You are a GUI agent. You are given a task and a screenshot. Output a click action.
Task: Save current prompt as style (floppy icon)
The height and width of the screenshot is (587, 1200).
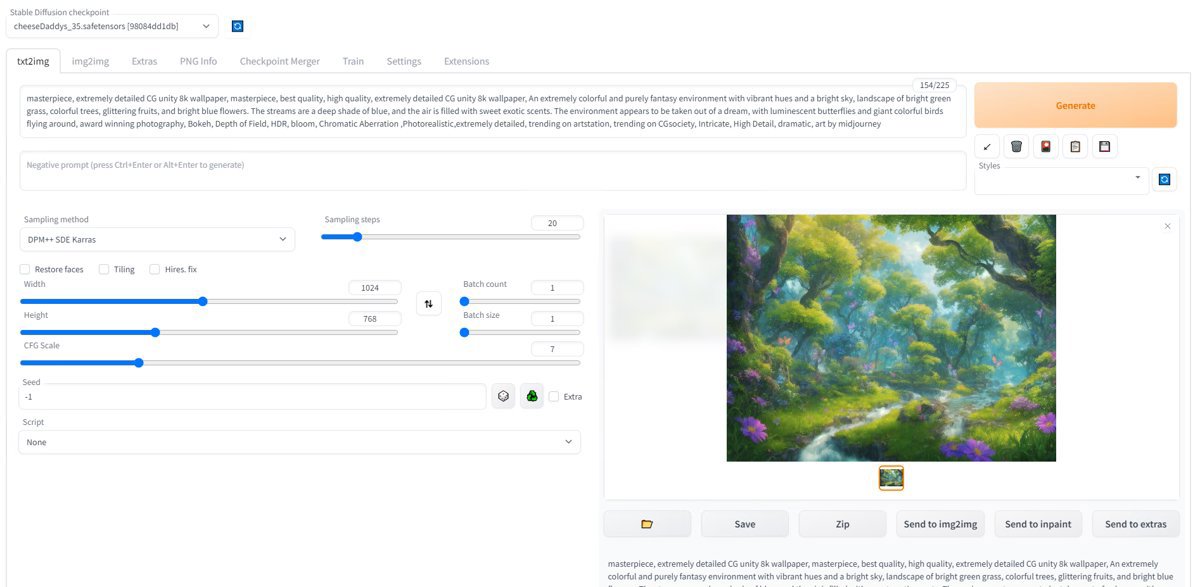coord(1104,147)
